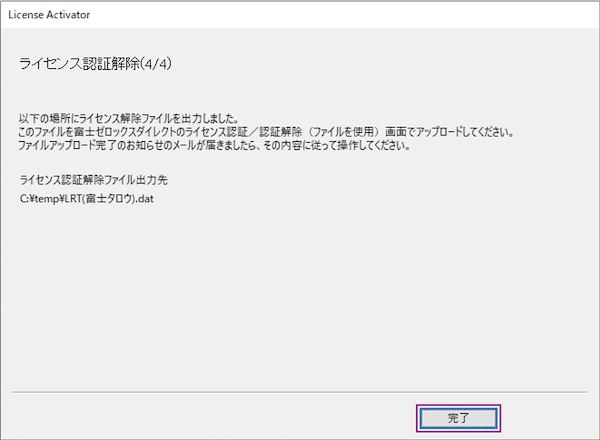Click the 完了 button to finish
This screenshot has width=600, height=440.
click(x=458, y=418)
